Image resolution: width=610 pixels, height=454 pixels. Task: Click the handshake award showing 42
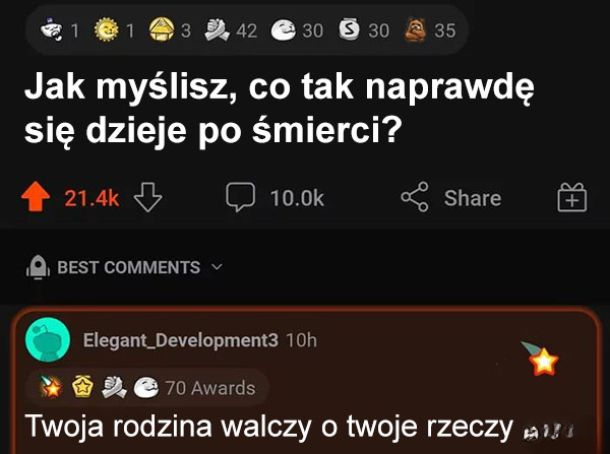tap(217, 30)
